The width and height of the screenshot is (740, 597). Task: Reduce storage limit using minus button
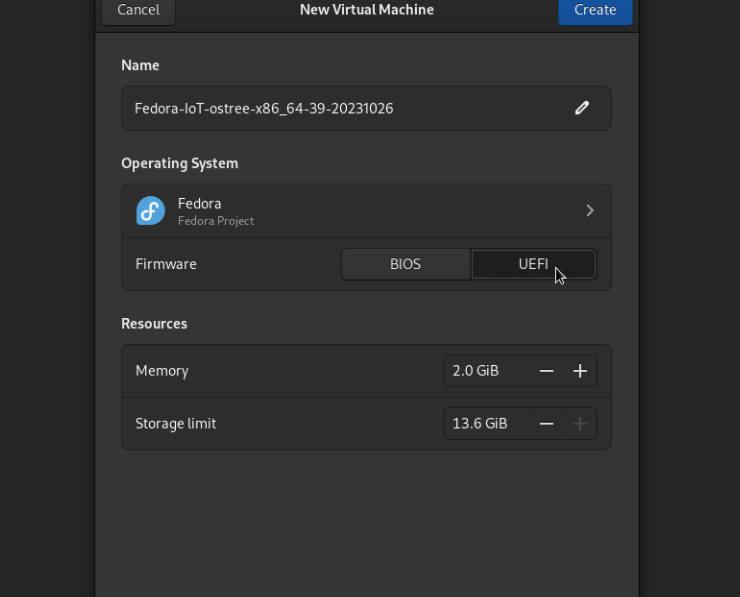tap(546, 424)
